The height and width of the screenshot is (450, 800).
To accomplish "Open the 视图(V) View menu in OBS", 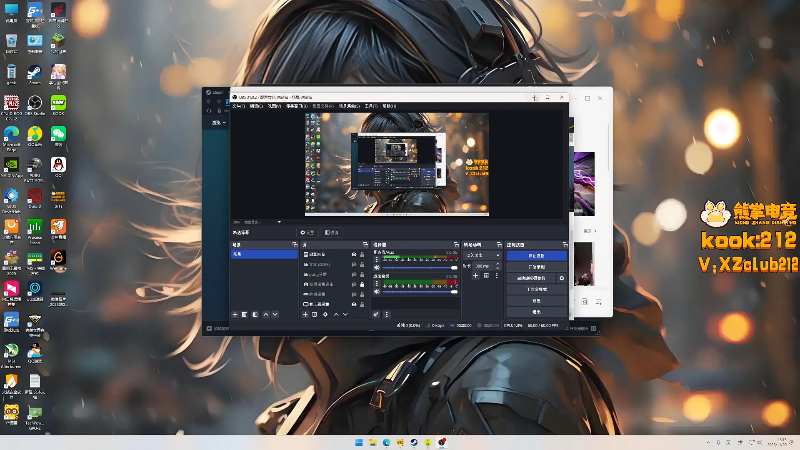I will pos(274,106).
